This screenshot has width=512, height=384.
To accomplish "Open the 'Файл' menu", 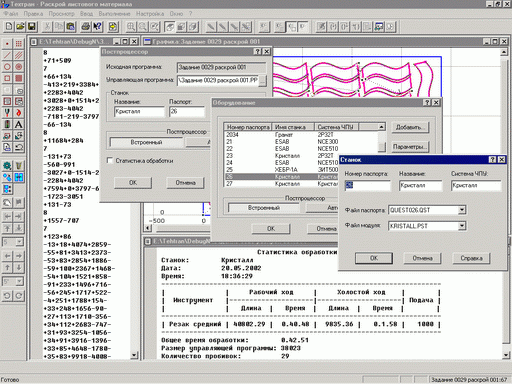I will (x=11, y=14).
